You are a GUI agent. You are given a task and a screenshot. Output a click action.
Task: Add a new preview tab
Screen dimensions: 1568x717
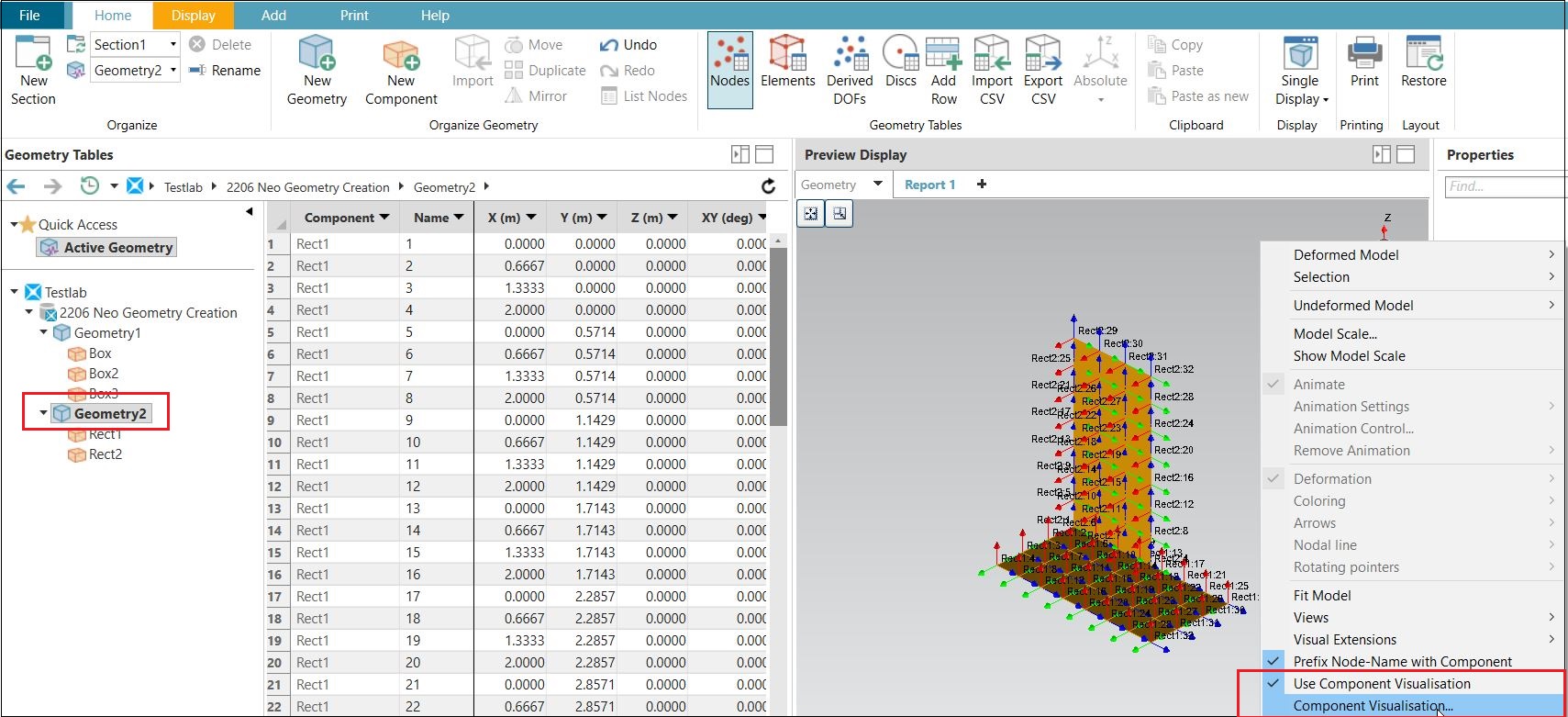tap(982, 184)
